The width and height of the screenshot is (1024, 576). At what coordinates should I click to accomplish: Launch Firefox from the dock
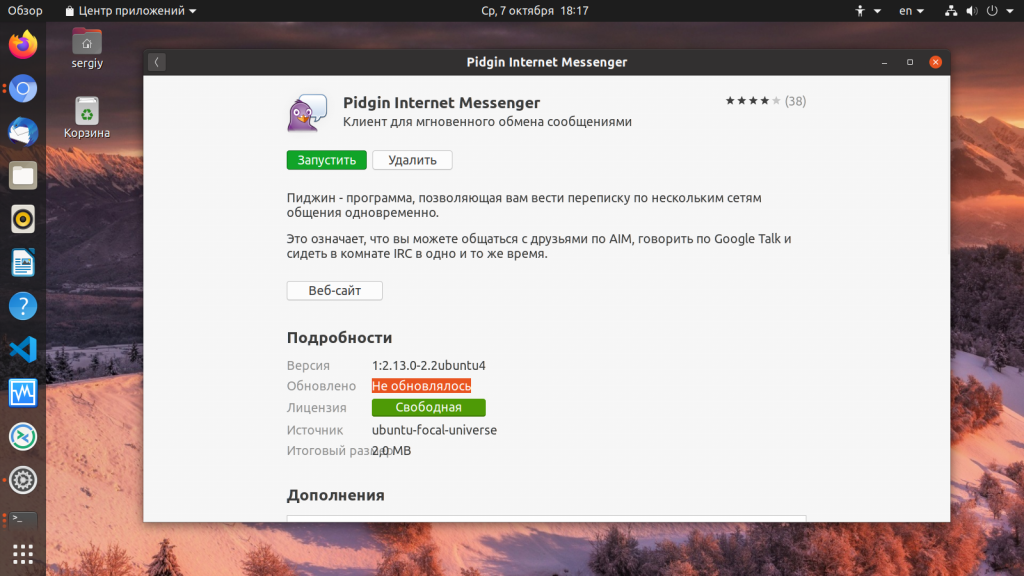pos(23,44)
